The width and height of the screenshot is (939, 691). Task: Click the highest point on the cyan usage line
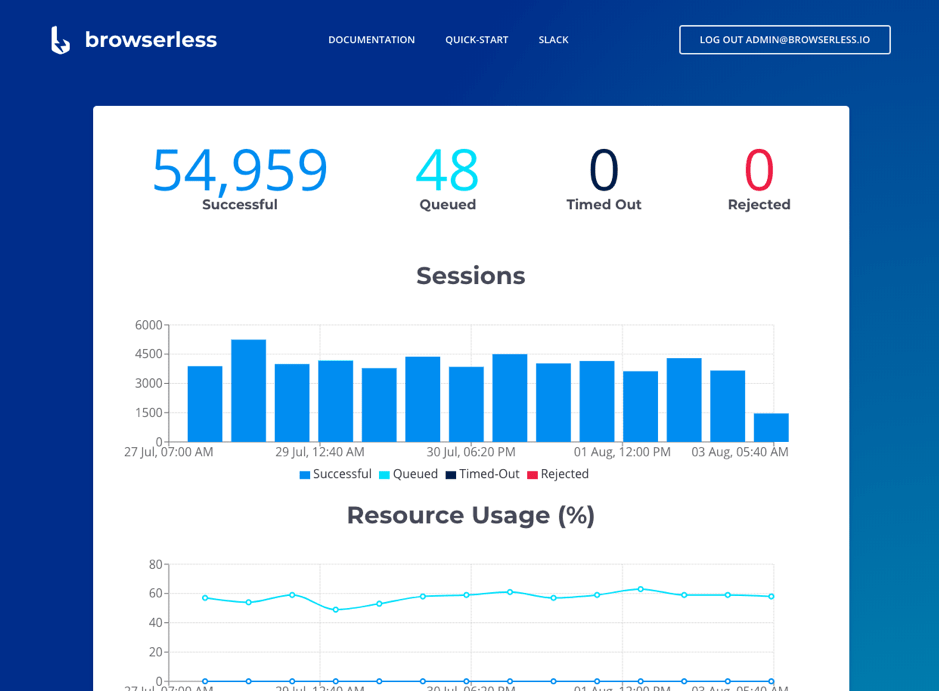[x=641, y=589]
